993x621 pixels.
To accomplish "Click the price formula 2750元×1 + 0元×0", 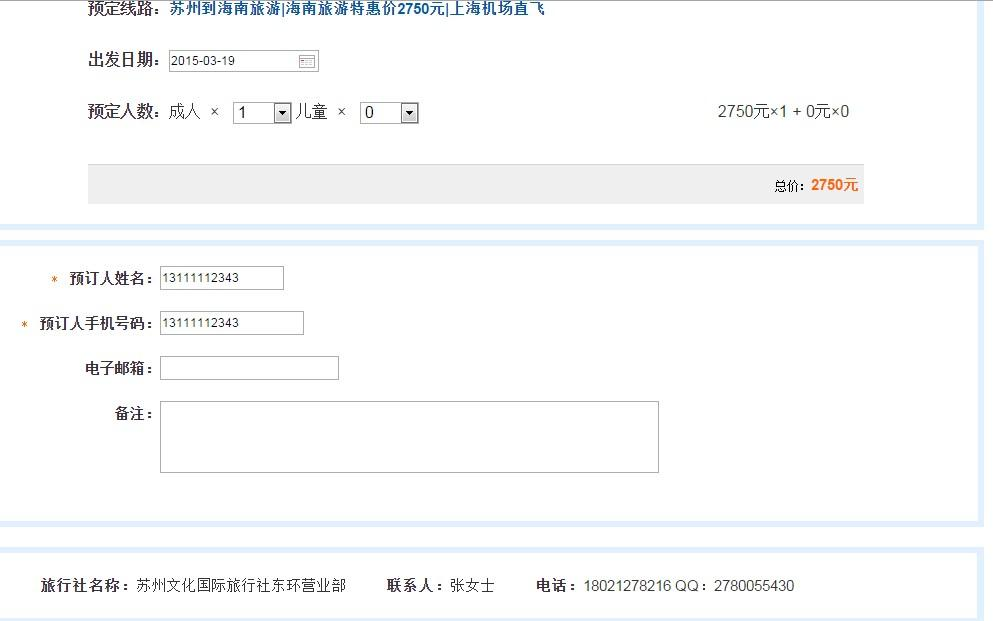I will pyautogui.click(x=783, y=111).
